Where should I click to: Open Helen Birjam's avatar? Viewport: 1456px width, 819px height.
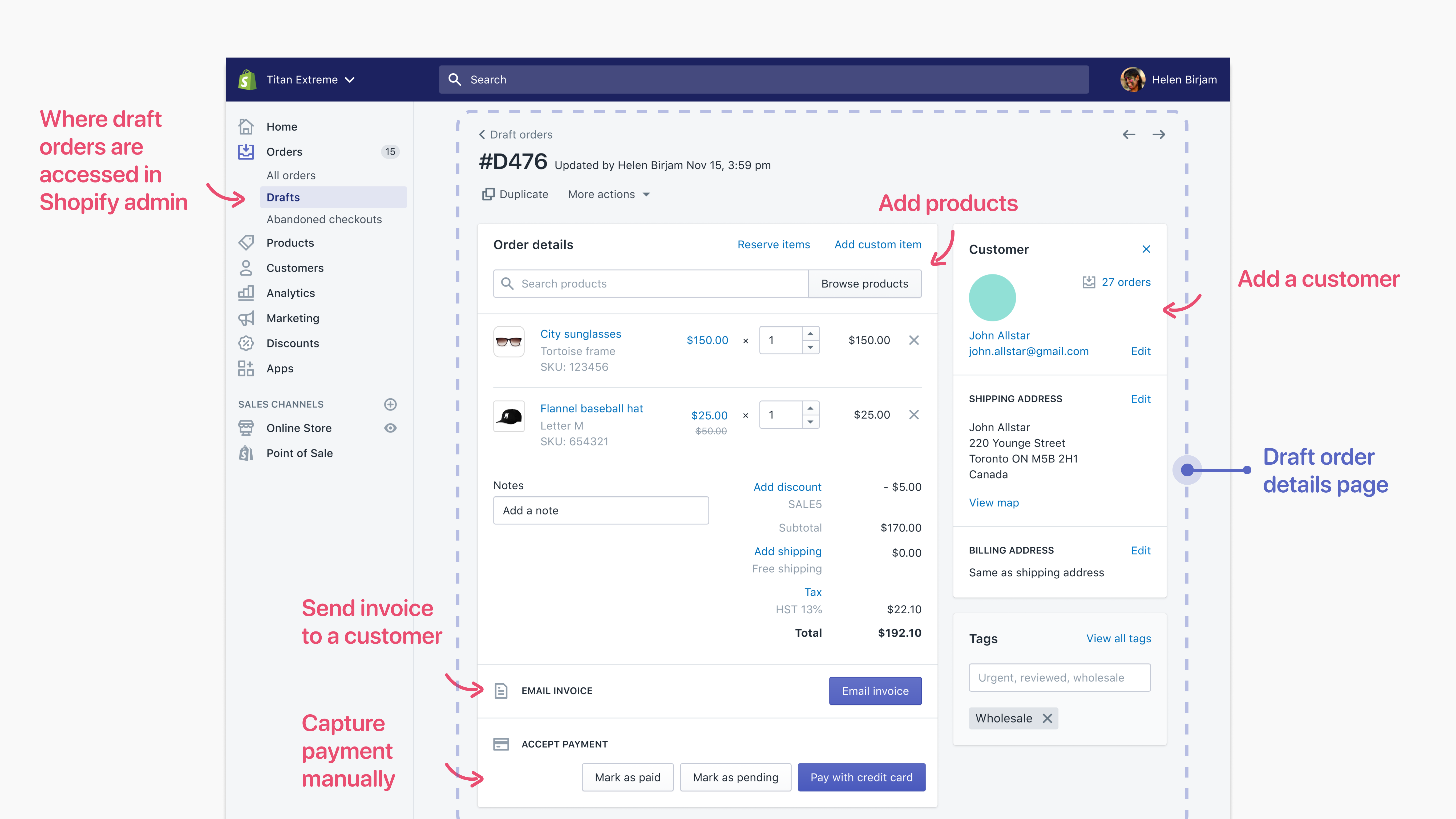(x=1133, y=80)
